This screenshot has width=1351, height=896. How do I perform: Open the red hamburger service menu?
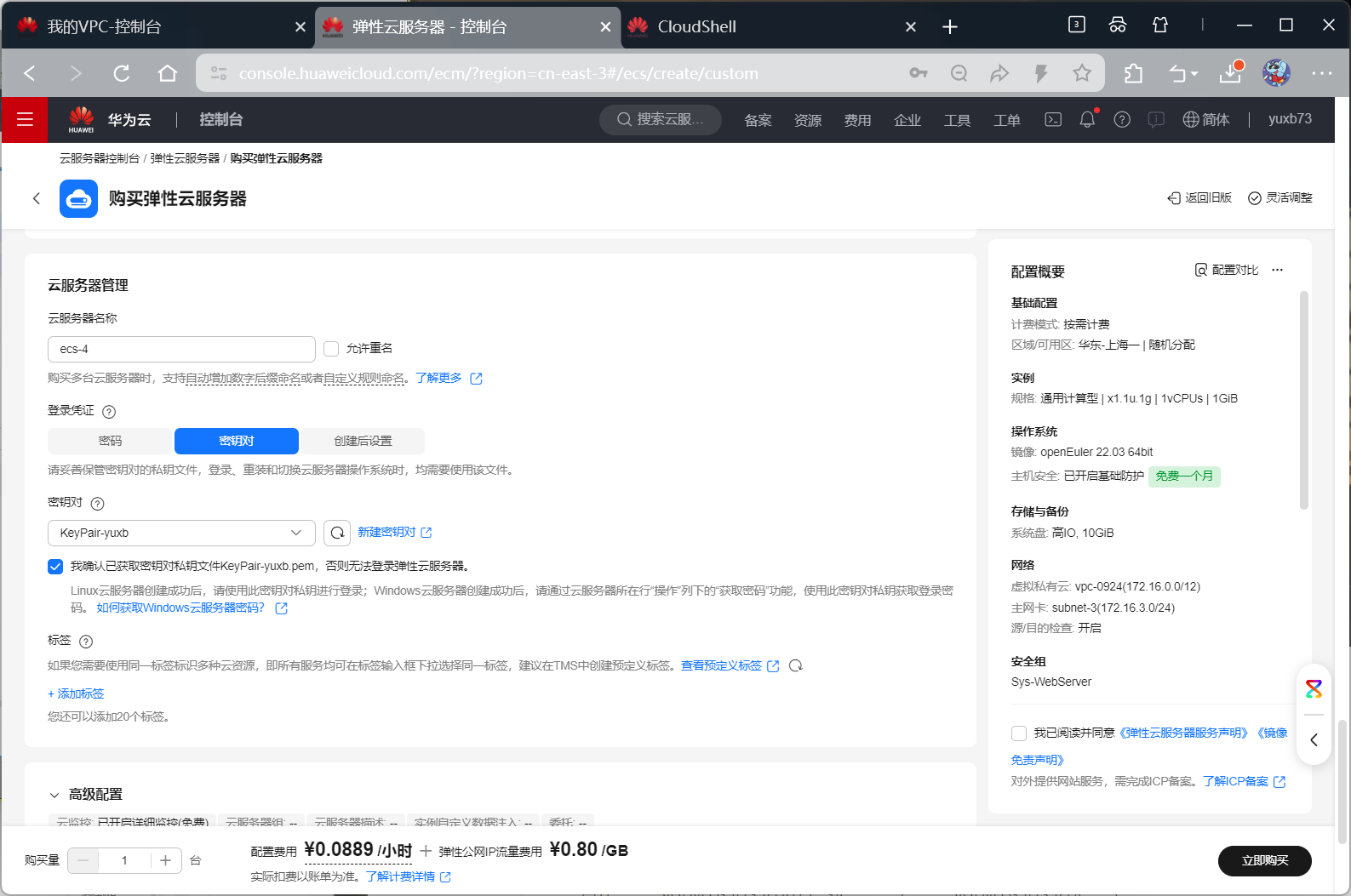point(25,119)
